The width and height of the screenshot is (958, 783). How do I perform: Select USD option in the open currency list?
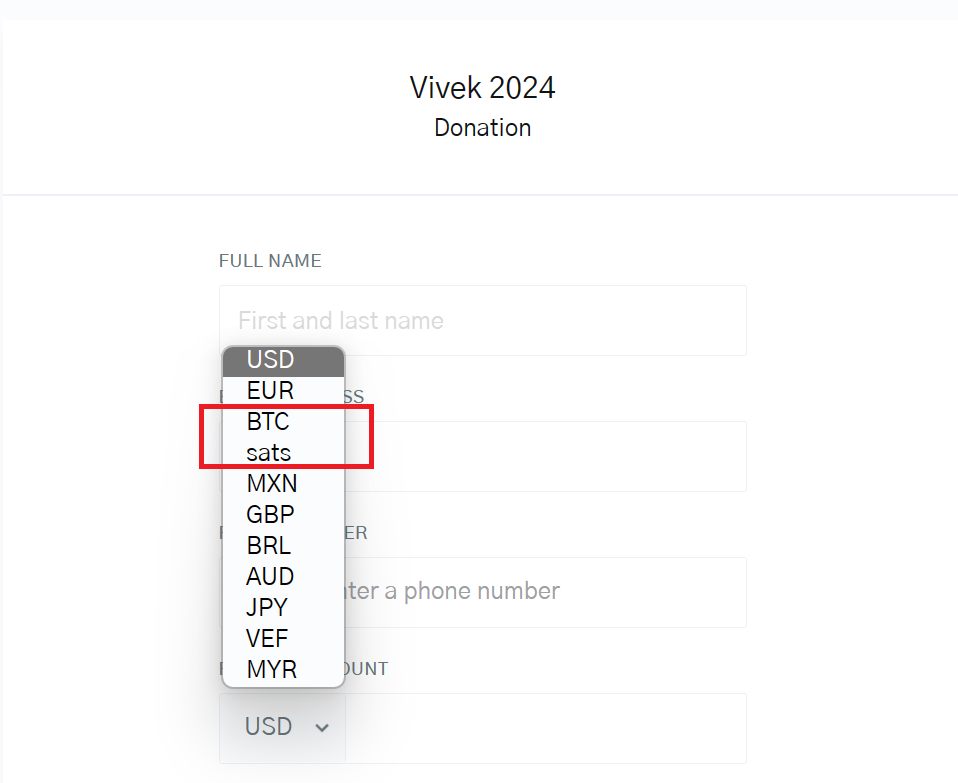click(x=270, y=359)
